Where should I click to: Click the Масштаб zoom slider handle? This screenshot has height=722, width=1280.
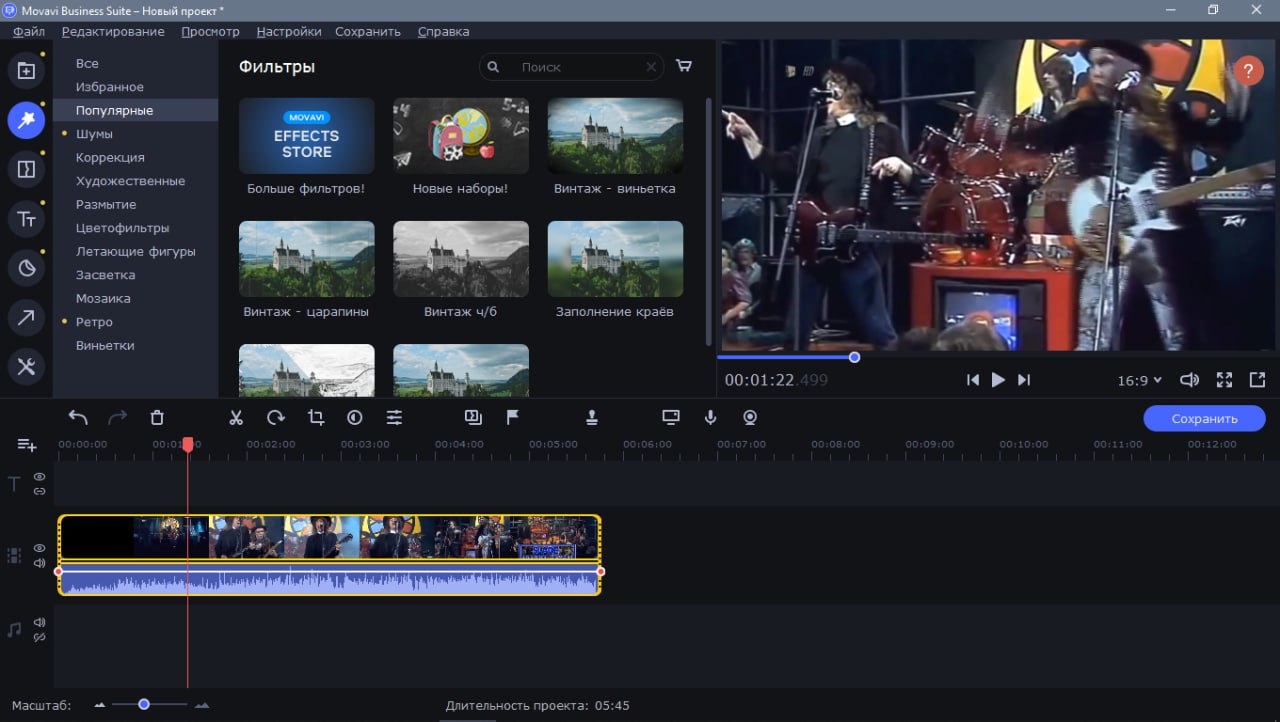tap(144, 705)
